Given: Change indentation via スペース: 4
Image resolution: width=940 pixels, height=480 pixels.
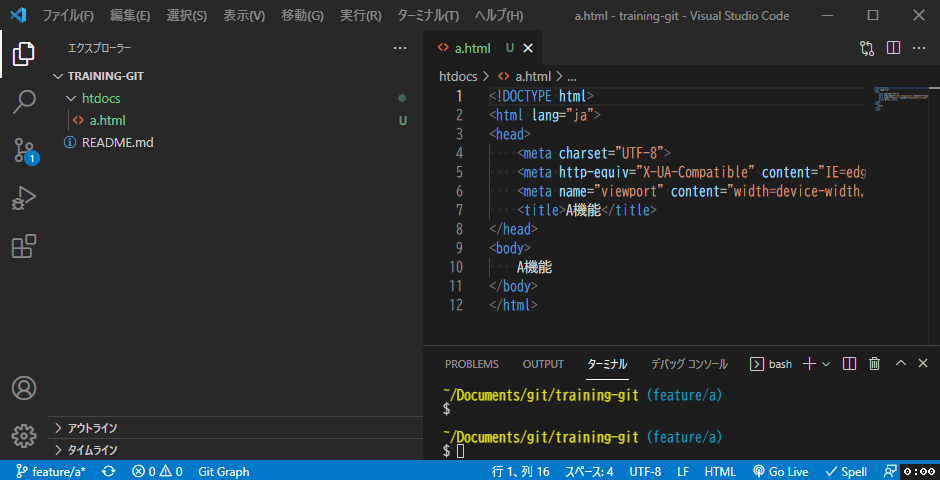Looking at the screenshot, I should click(589, 472).
